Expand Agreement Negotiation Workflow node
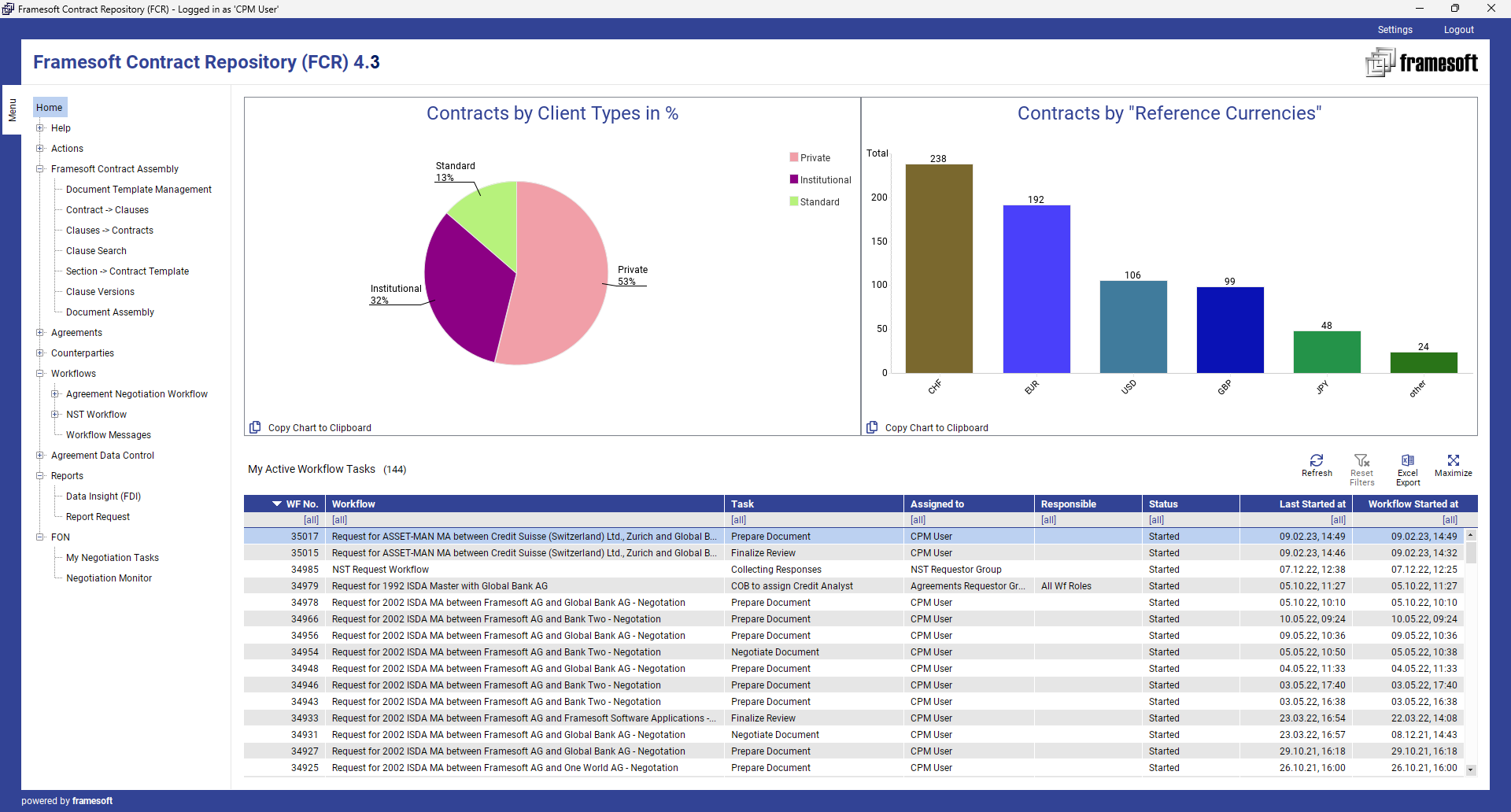Image resolution: width=1511 pixels, height=812 pixels. click(55, 393)
